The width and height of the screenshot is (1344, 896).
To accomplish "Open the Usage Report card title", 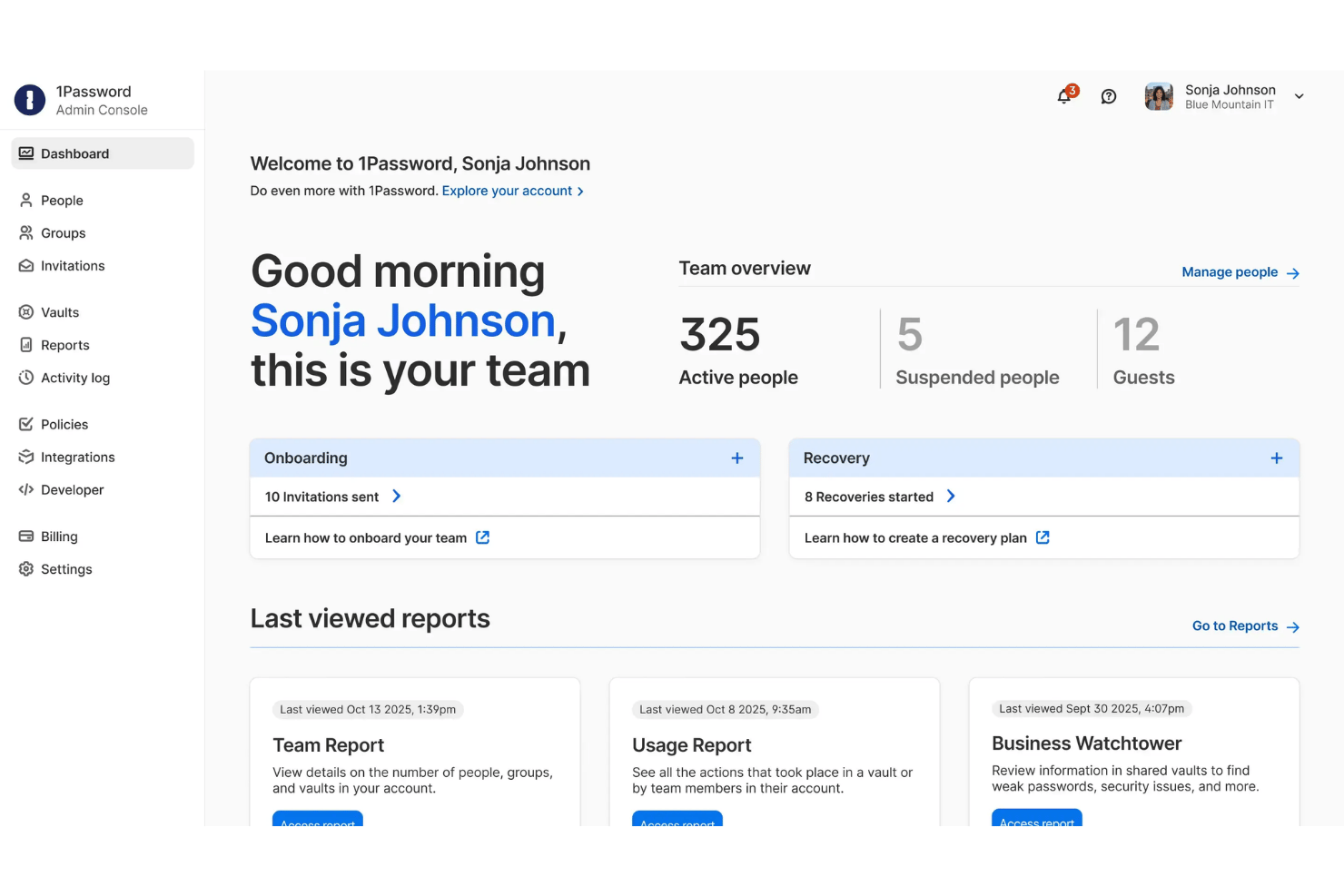I will tap(692, 745).
